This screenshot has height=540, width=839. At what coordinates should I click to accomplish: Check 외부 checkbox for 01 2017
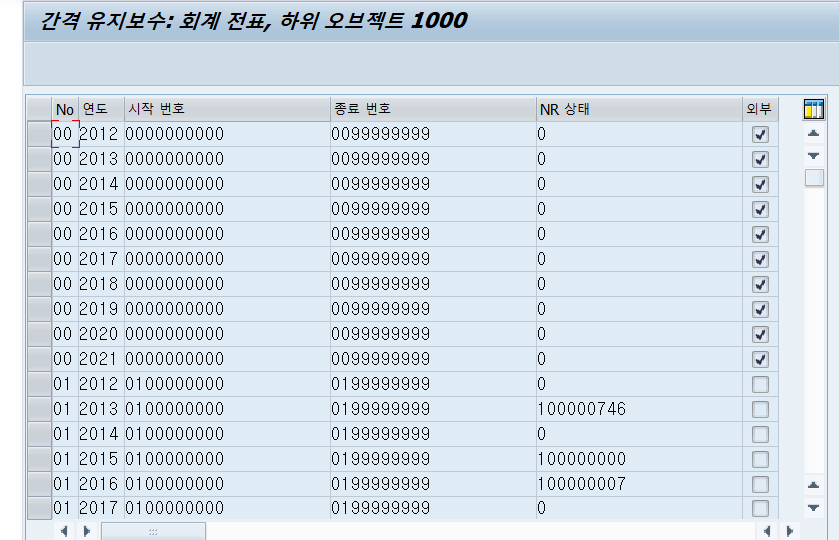tap(760, 508)
